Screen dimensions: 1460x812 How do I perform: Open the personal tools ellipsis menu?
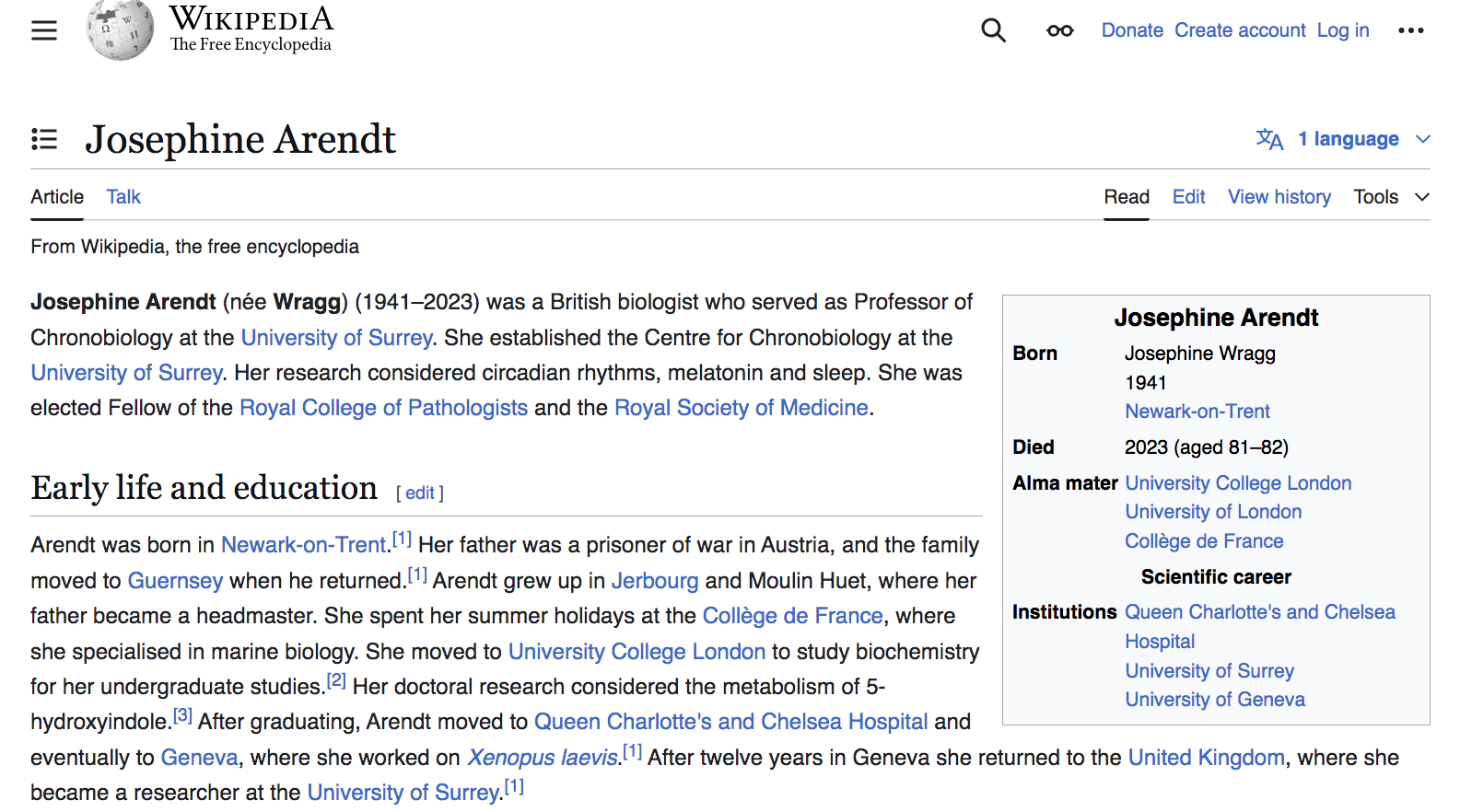tap(1410, 30)
